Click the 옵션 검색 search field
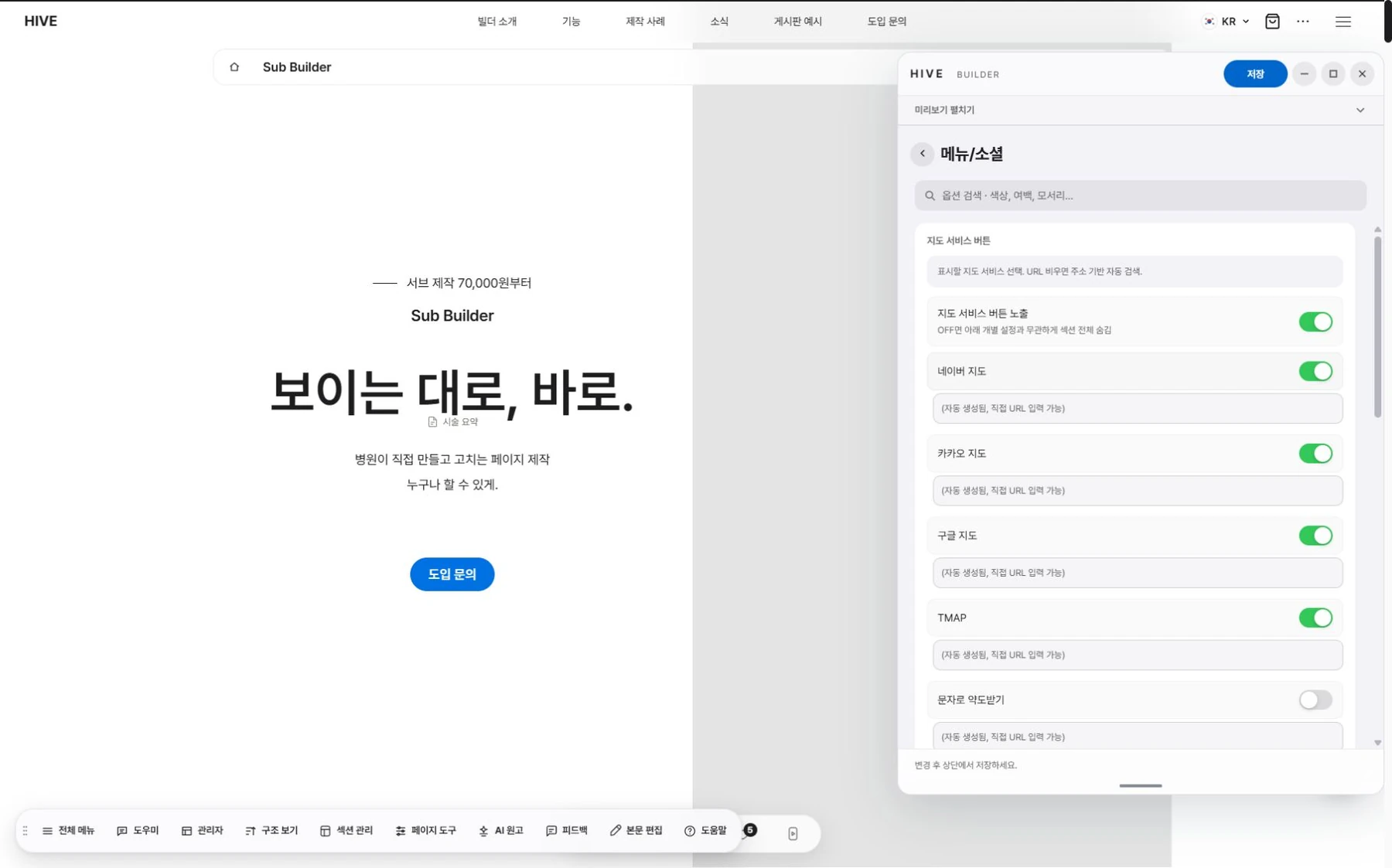 coord(1141,196)
